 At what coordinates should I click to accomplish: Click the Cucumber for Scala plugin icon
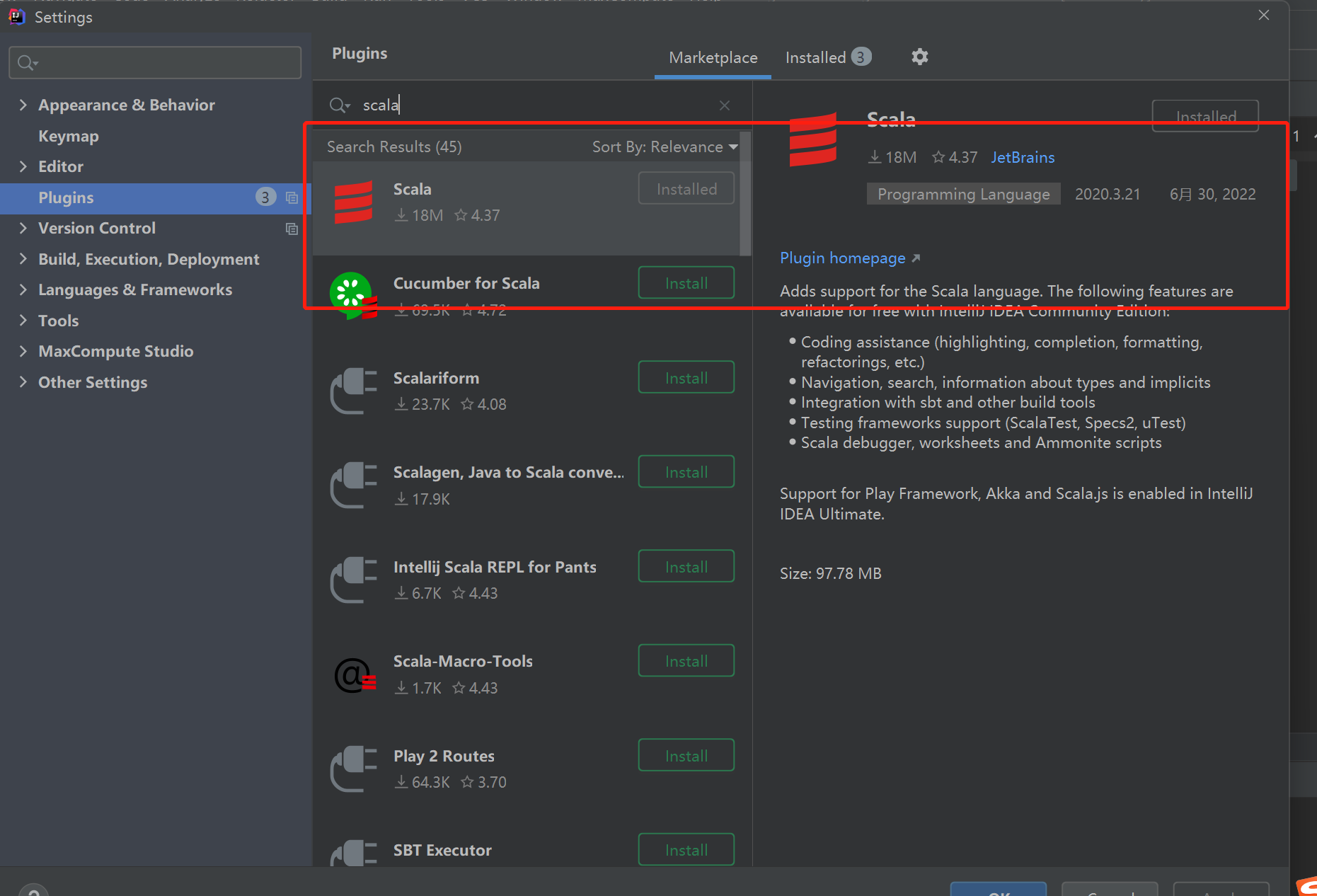coord(353,296)
